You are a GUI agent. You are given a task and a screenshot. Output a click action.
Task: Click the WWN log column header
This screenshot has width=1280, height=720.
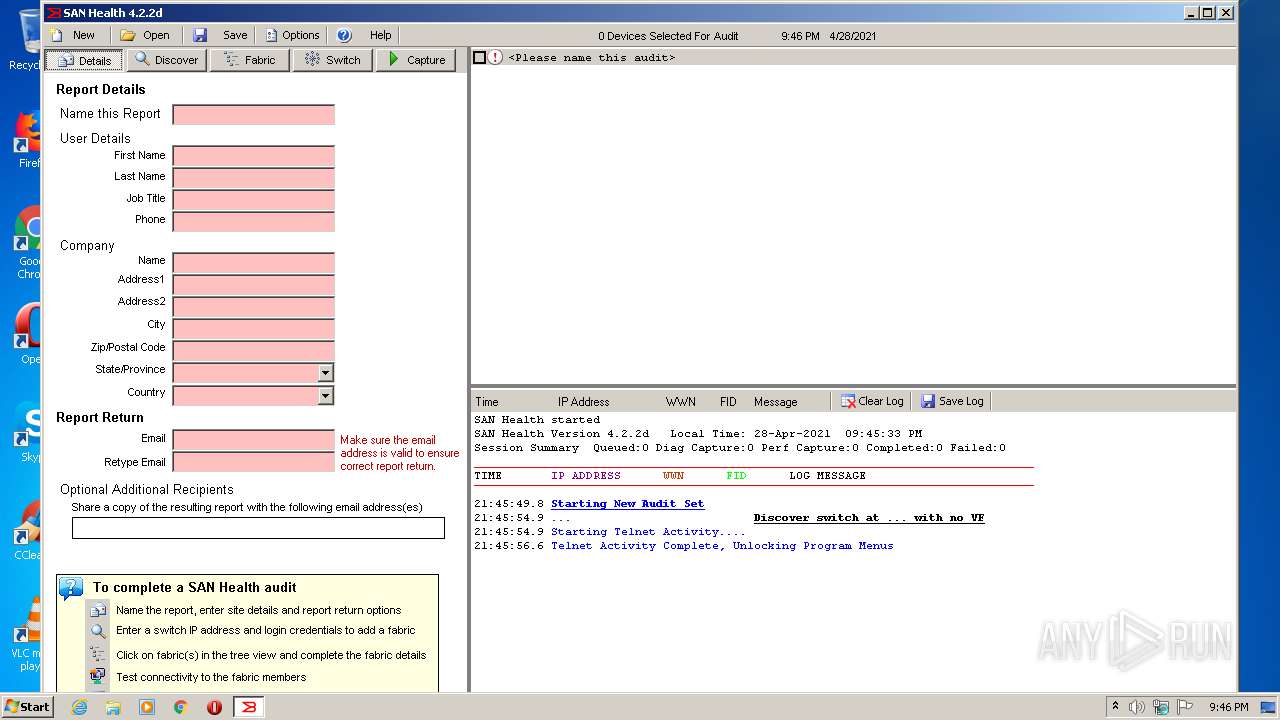coord(681,402)
